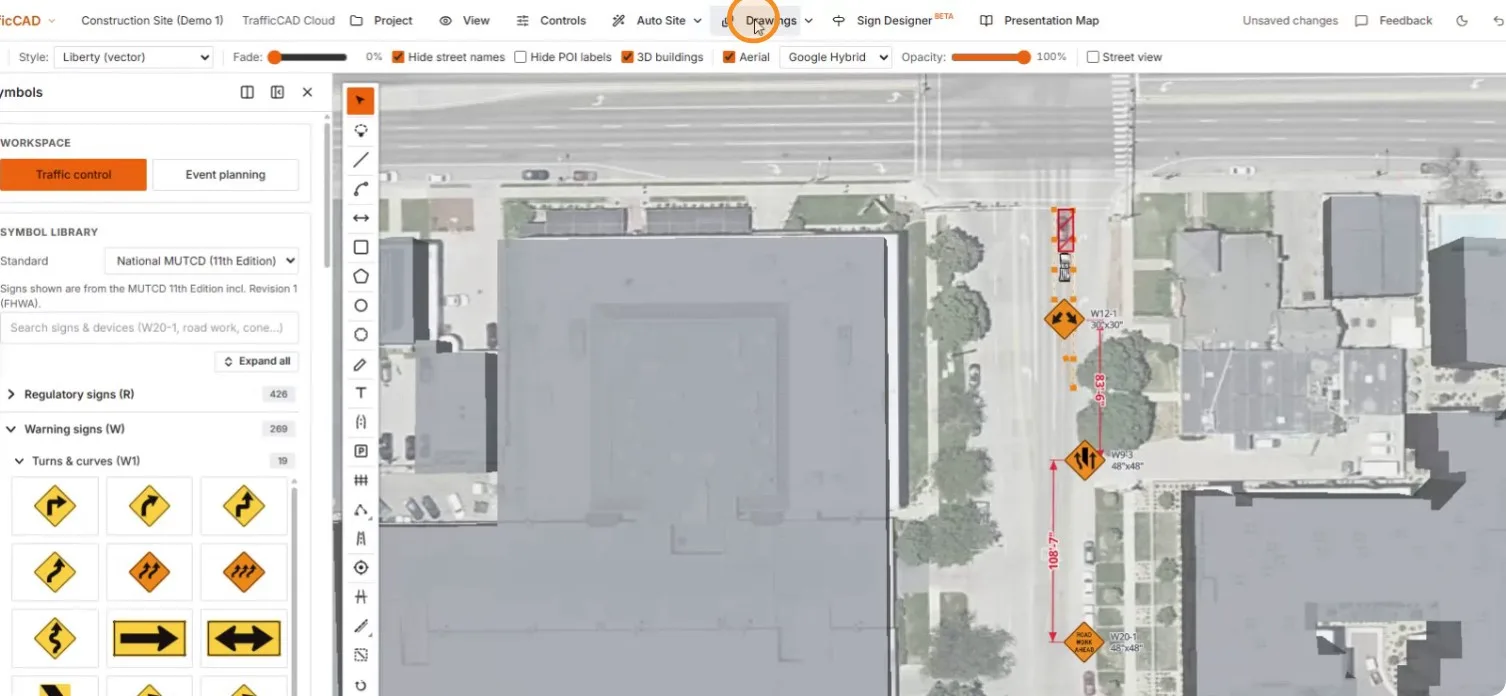Click the collapse-sidebar panel icon
Screen dimensions: 1506x696
click(x=277, y=92)
